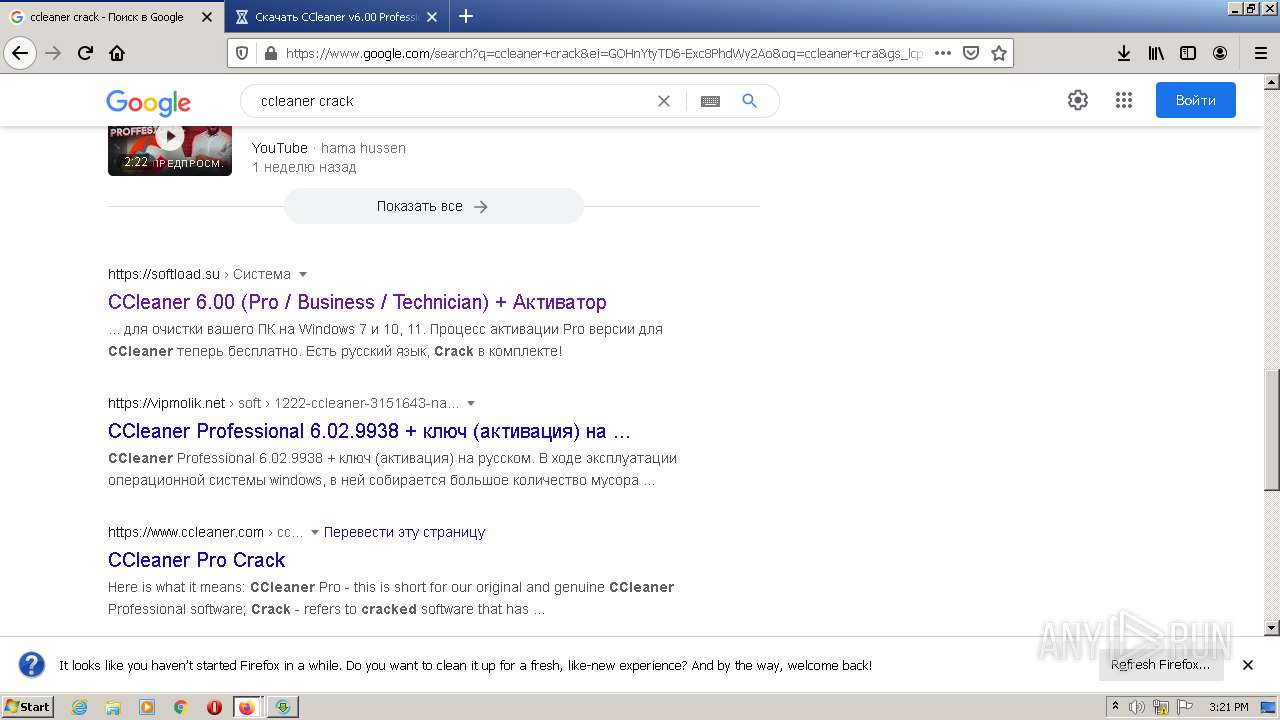Open Firefox account icon
The width and height of the screenshot is (1280, 720).
tap(1220, 53)
